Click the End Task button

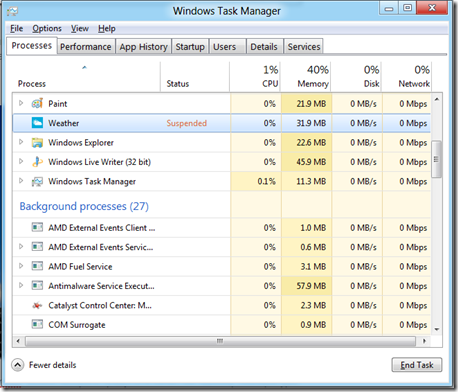coord(417,365)
